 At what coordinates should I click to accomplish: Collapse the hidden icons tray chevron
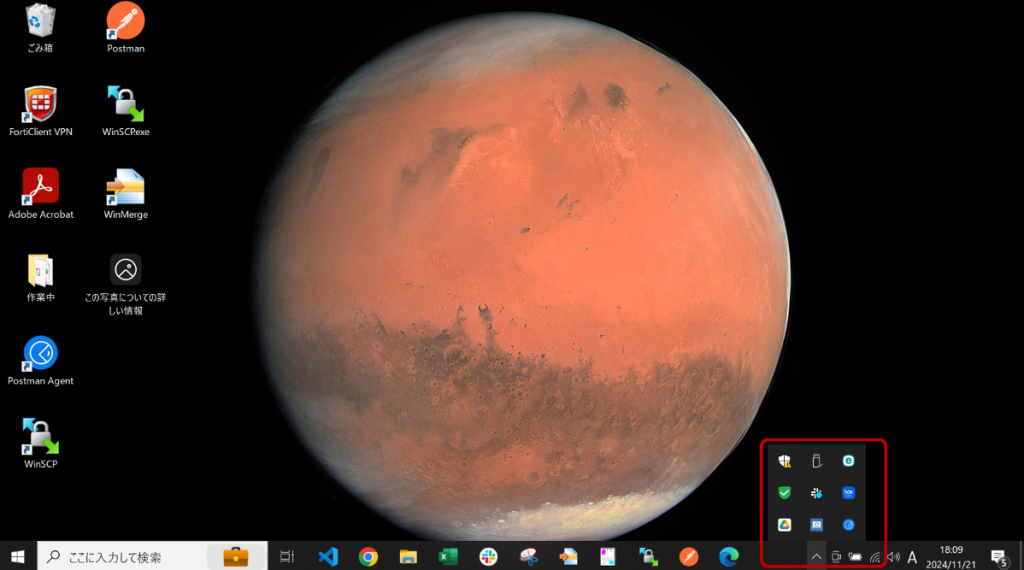pyautogui.click(x=816, y=557)
